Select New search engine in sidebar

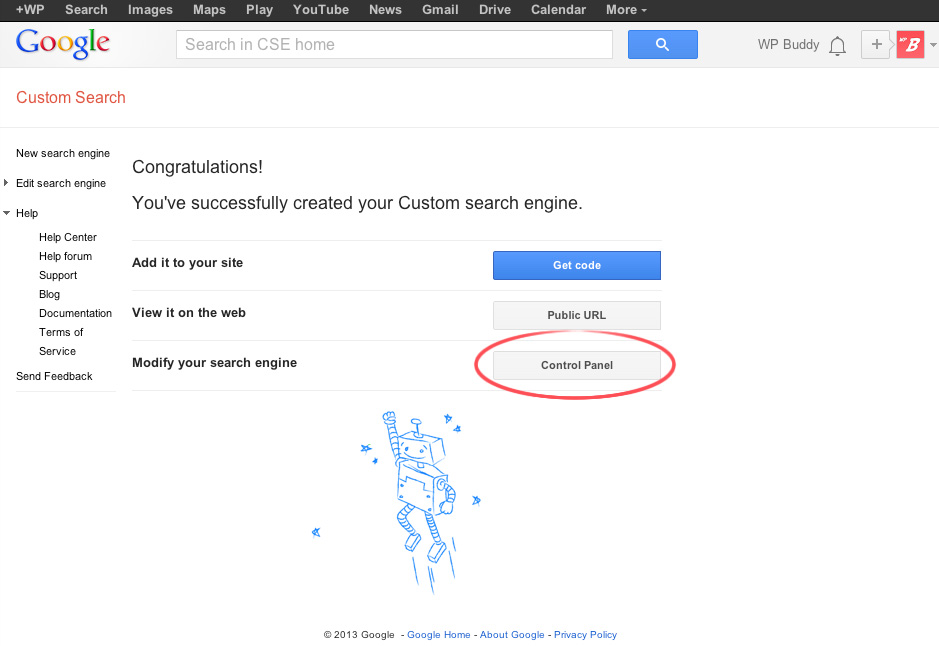pos(63,153)
